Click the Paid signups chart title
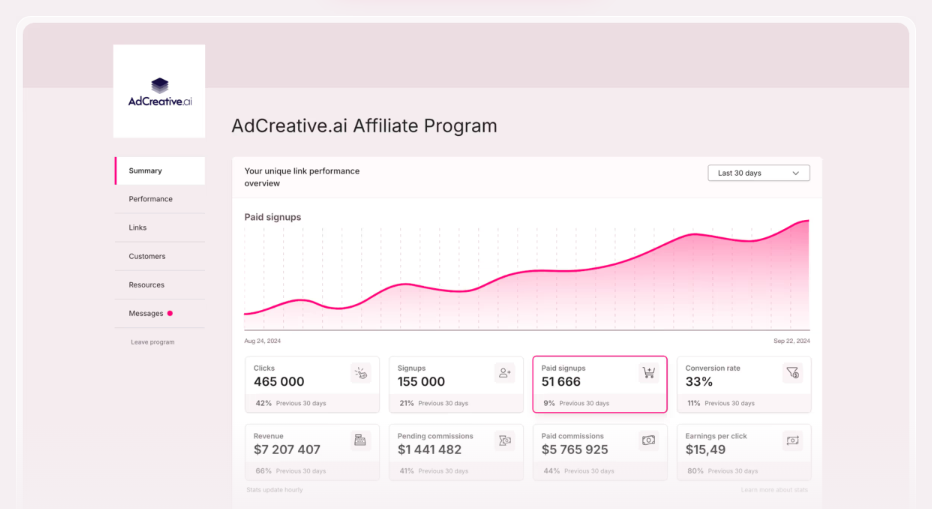 pyautogui.click(x=272, y=217)
